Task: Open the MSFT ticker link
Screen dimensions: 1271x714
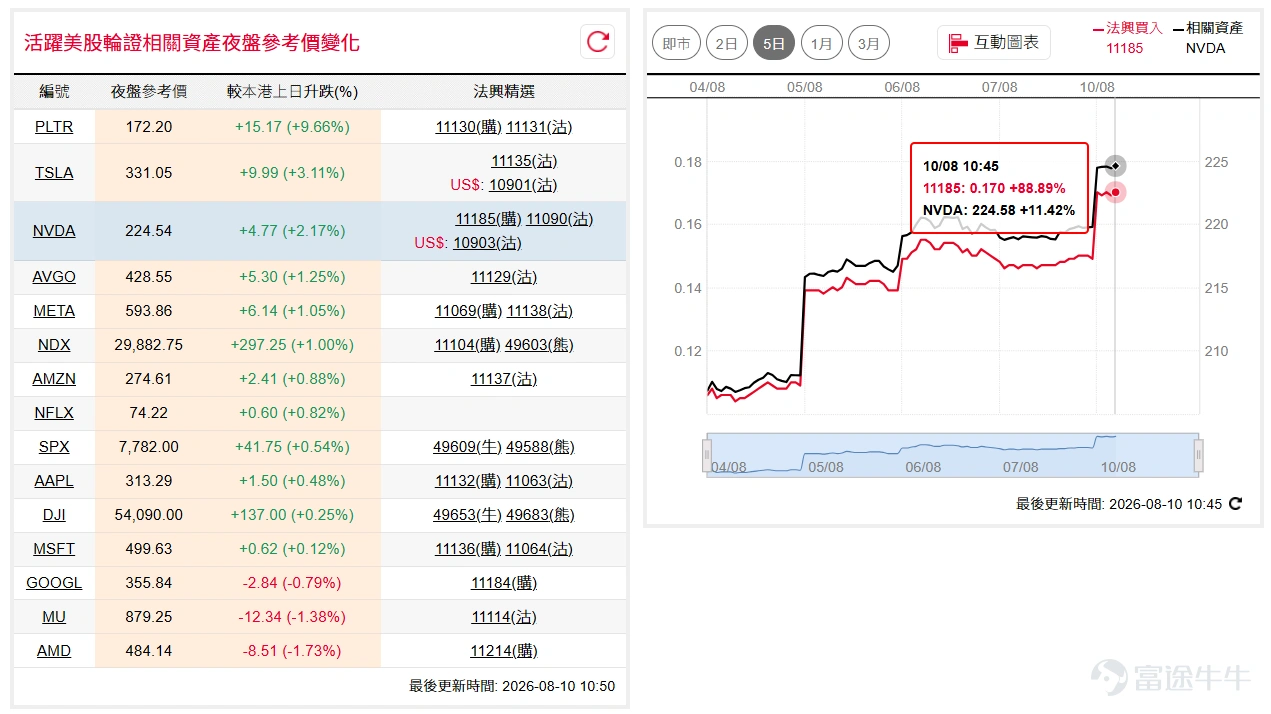Action: pyautogui.click(x=54, y=549)
